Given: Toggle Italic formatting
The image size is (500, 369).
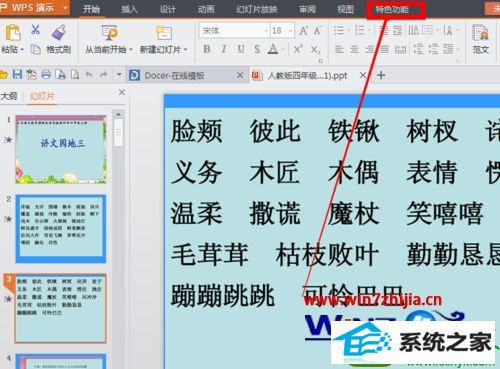Looking at the screenshot, I should click(x=224, y=49).
